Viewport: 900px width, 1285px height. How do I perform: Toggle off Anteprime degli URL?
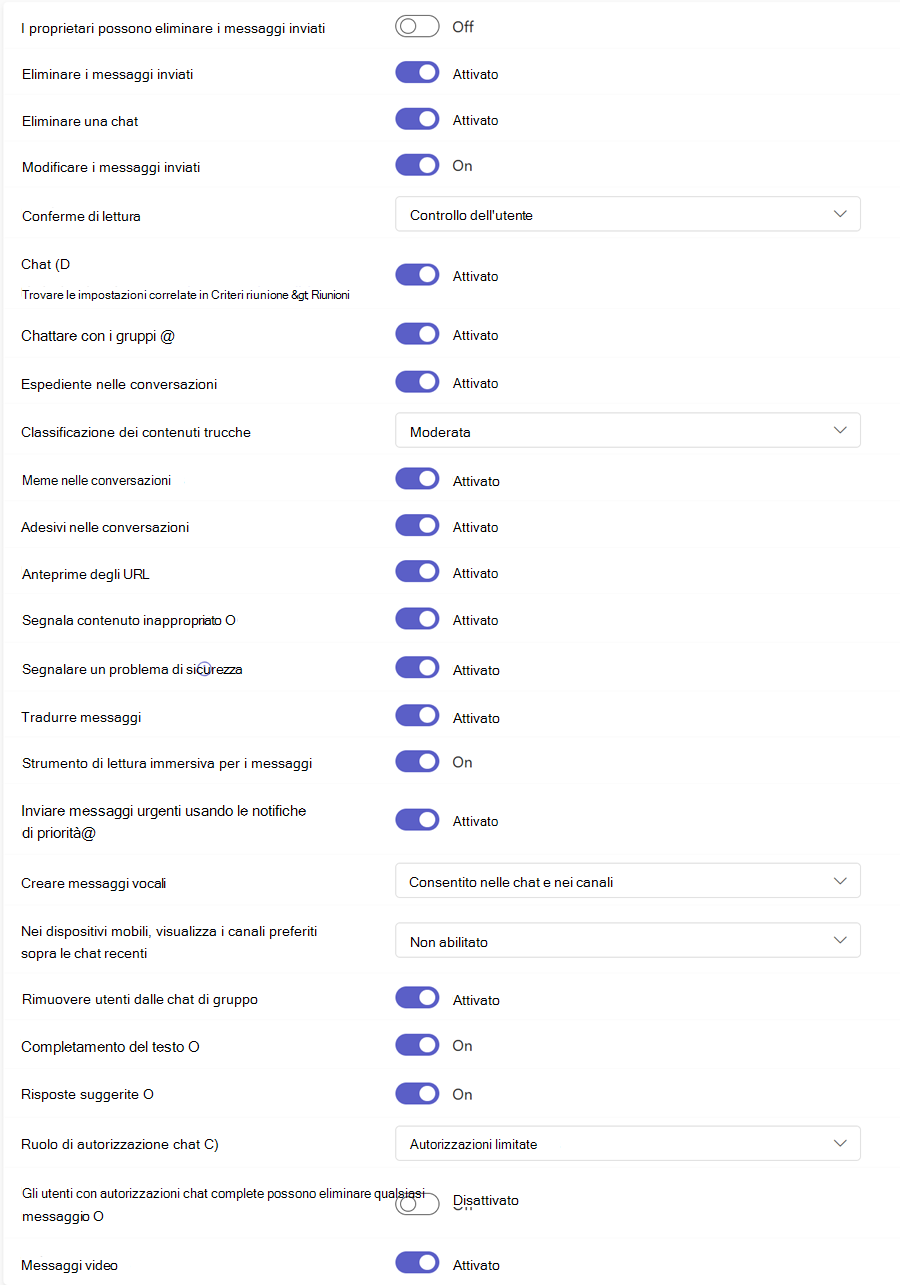[417, 572]
